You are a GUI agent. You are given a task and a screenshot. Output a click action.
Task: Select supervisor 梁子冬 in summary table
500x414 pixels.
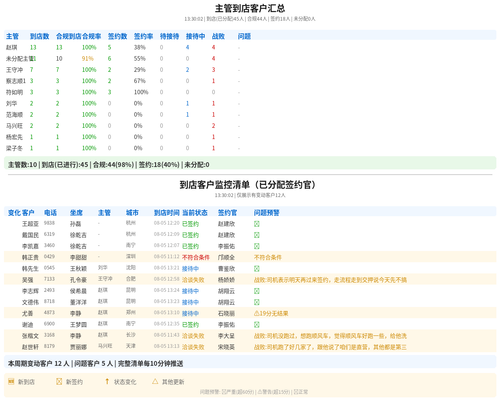pyautogui.click(x=14, y=148)
